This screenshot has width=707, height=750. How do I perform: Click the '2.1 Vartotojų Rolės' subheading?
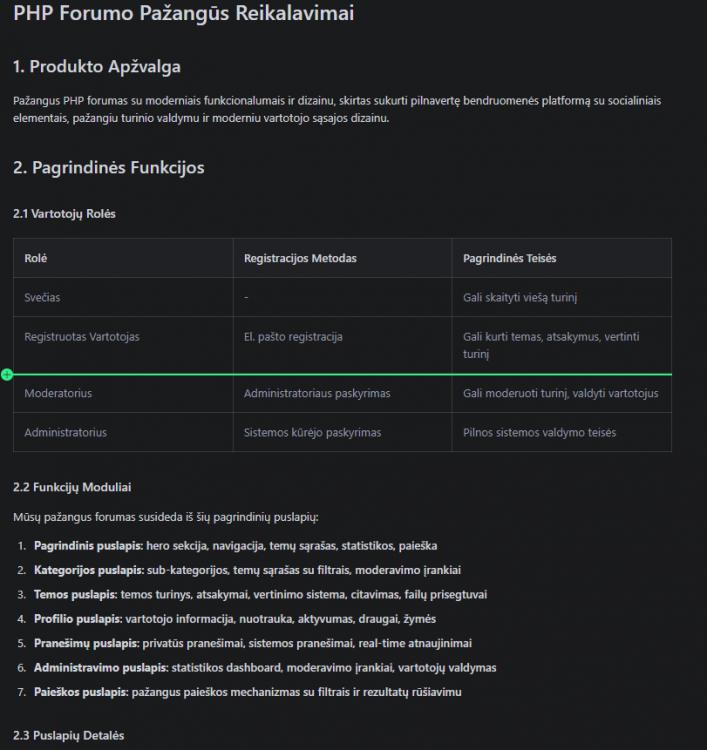64,214
